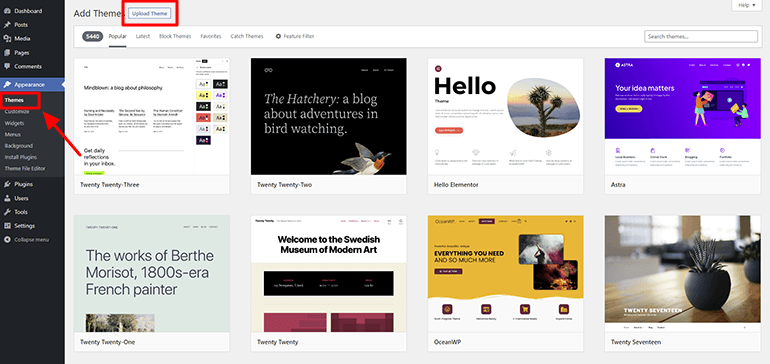770x364 pixels.
Task: Focus the Search themes field
Action: tap(701, 36)
